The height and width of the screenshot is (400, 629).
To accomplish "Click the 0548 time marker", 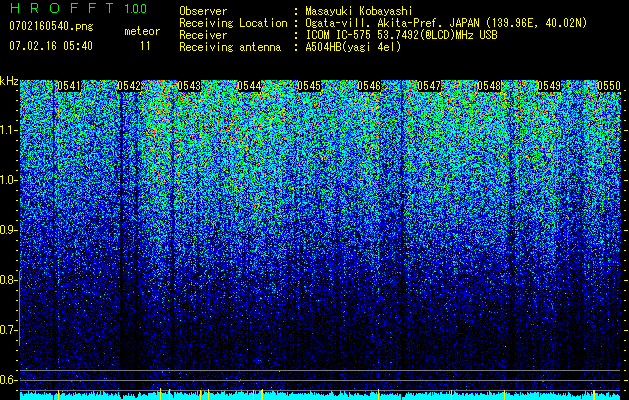I will pos(489,86).
